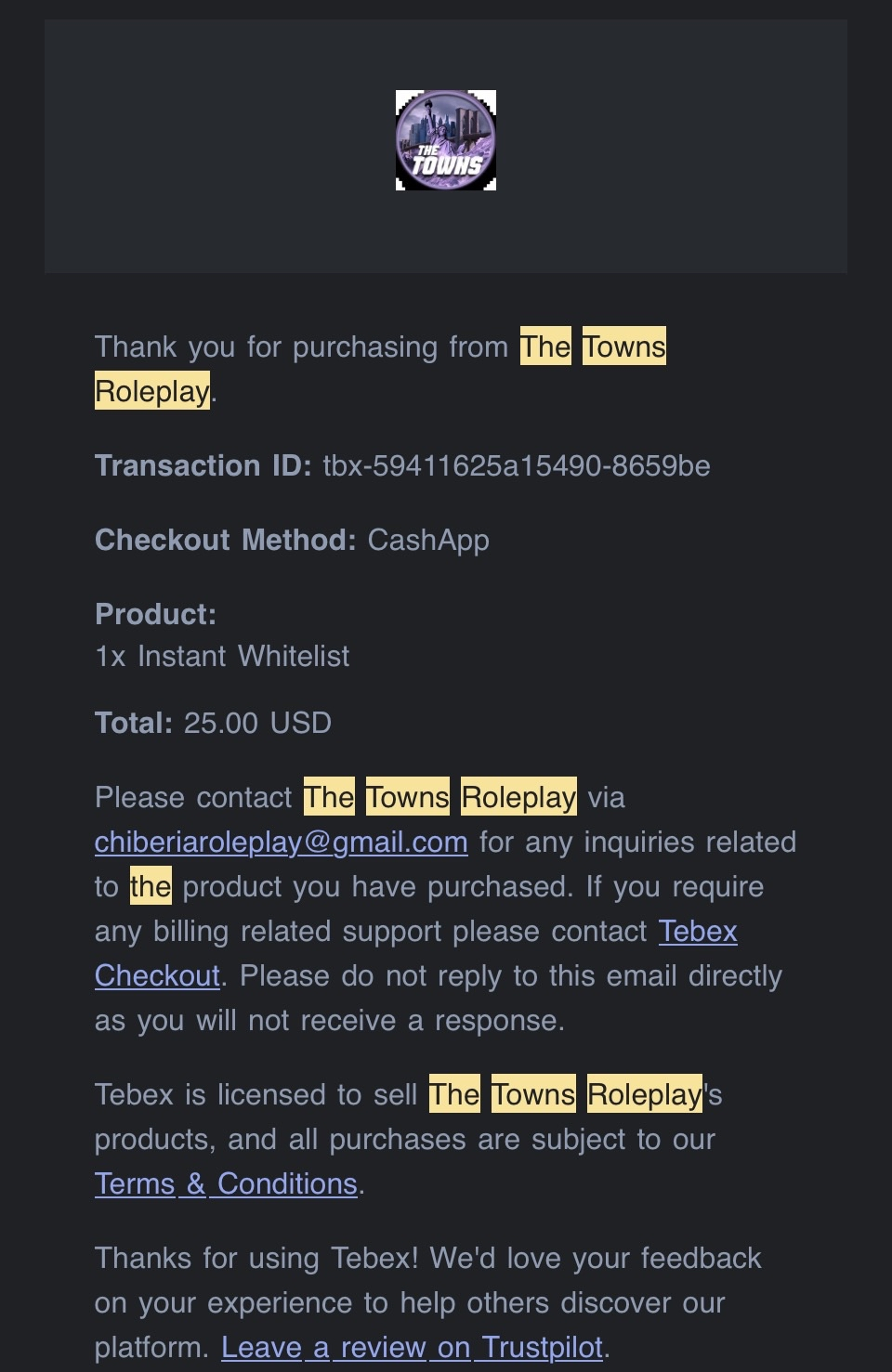The image size is (892, 1372).
Task: Click The Towns logo image
Action: point(446,140)
